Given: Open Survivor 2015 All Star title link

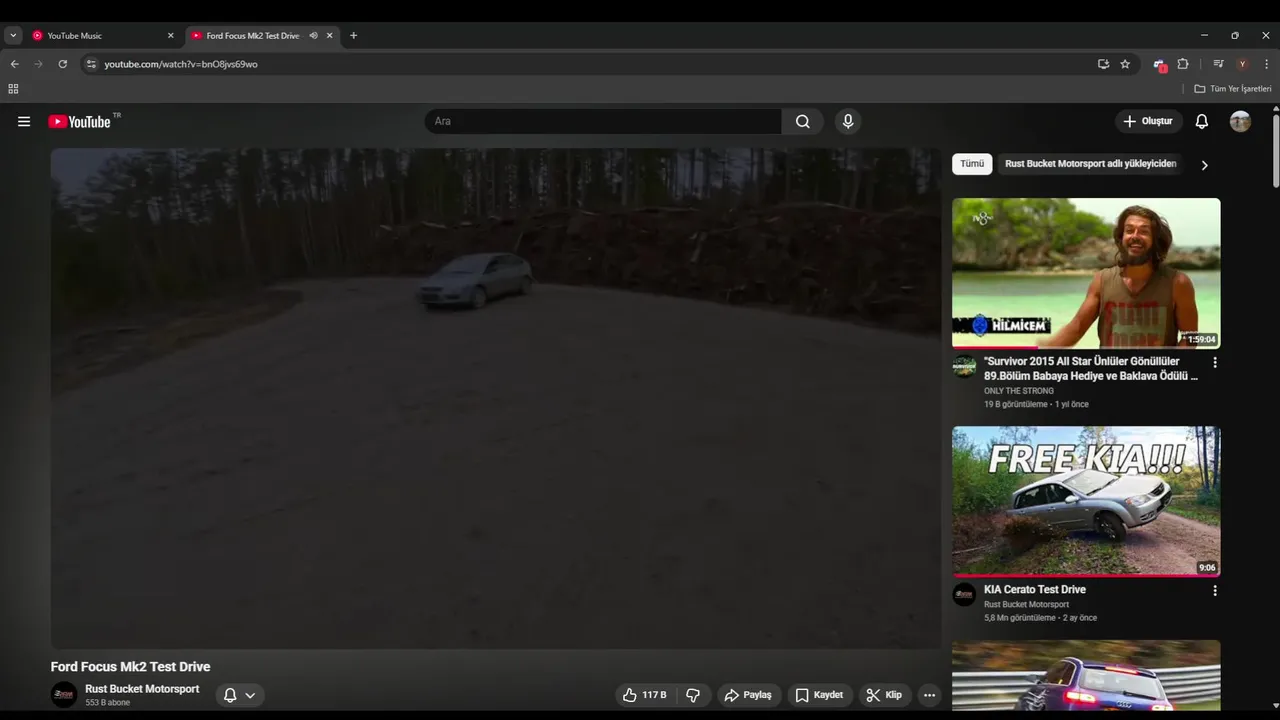Looking at the screenshot, I should [1091, 369].
